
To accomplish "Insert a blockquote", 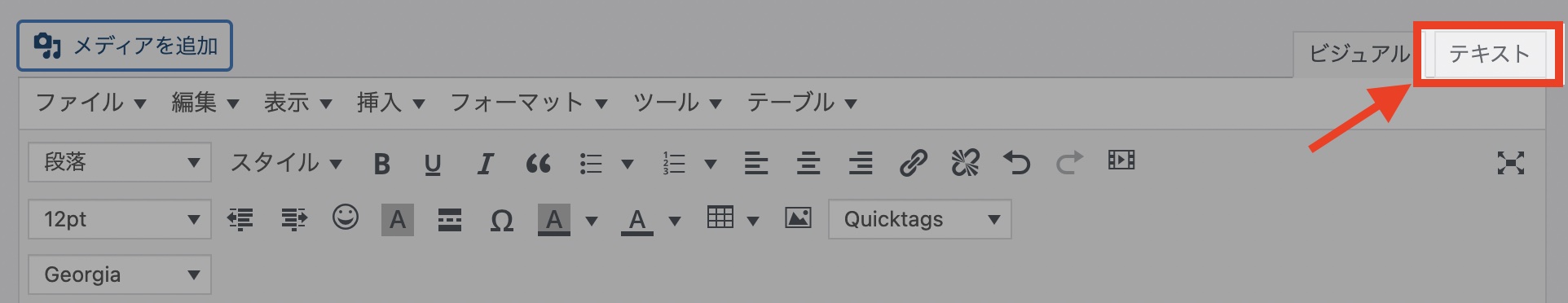I will [538, 164].
